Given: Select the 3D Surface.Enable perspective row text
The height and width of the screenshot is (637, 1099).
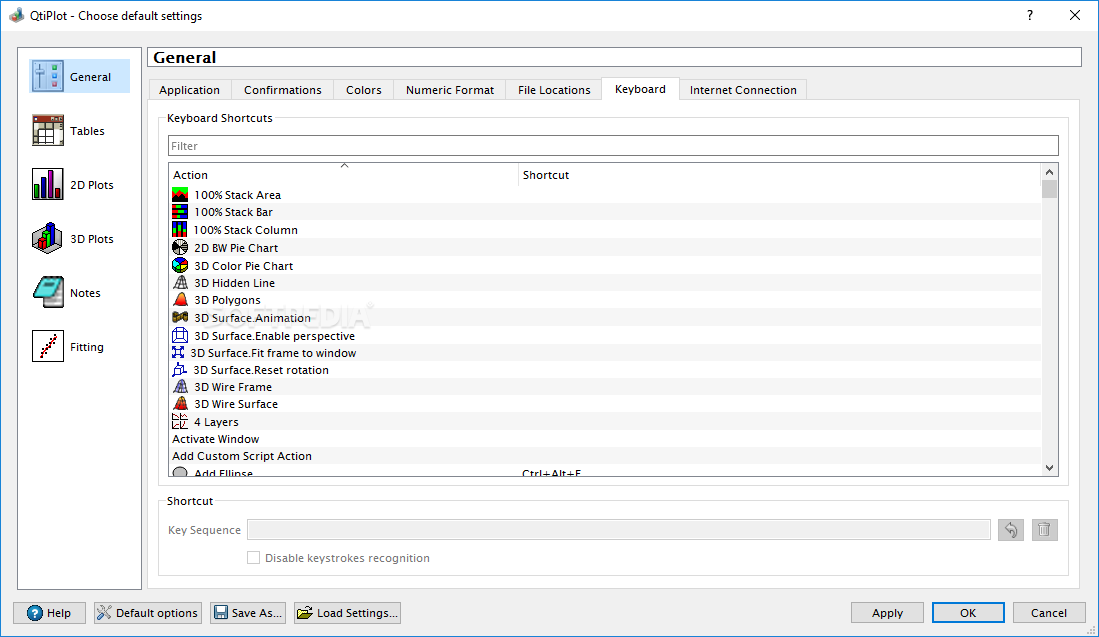Looking at the screenshot, I should click(x=274, y=336).
